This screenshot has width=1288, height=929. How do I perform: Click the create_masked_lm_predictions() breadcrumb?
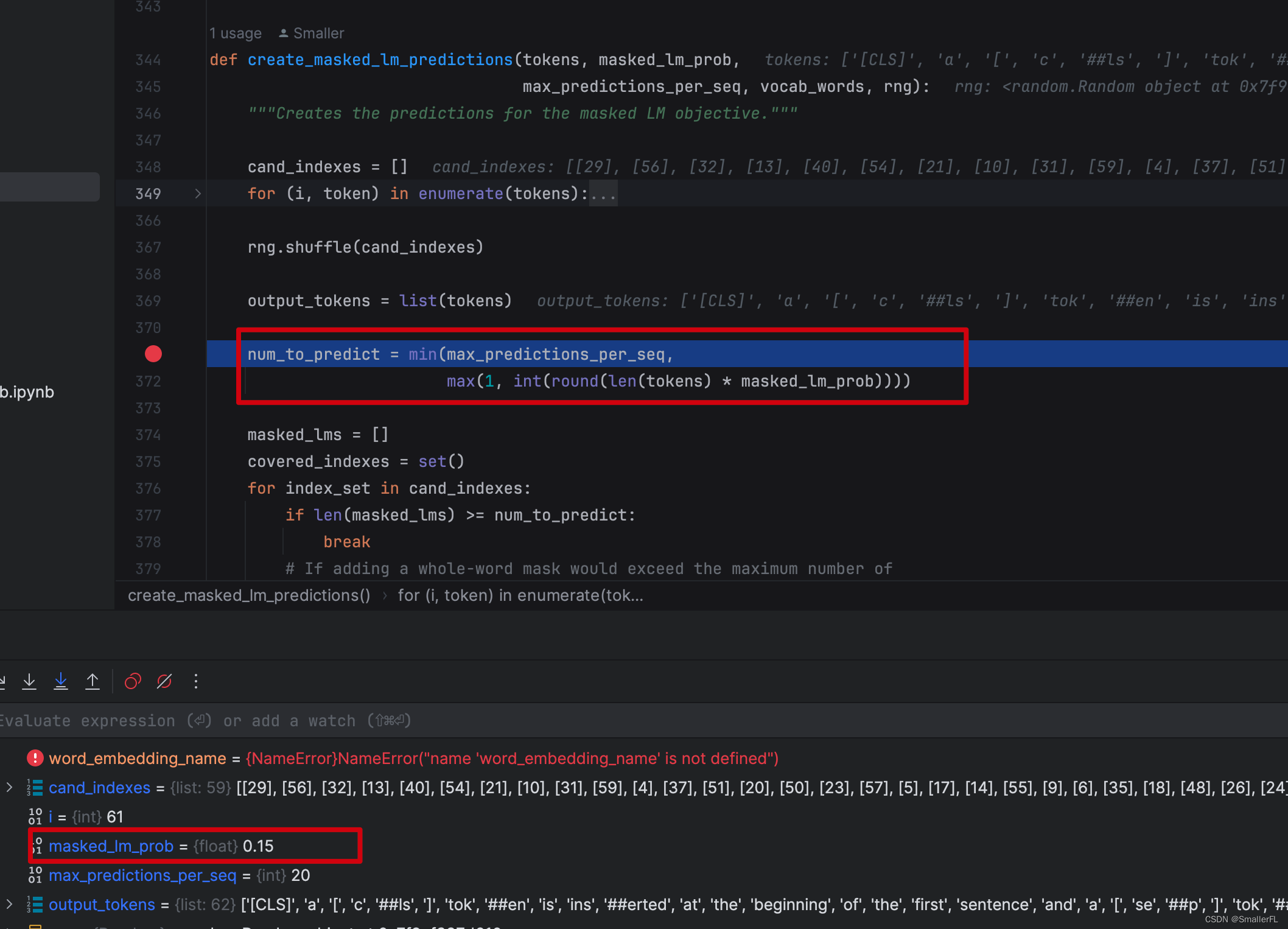(x=249, y=595)
